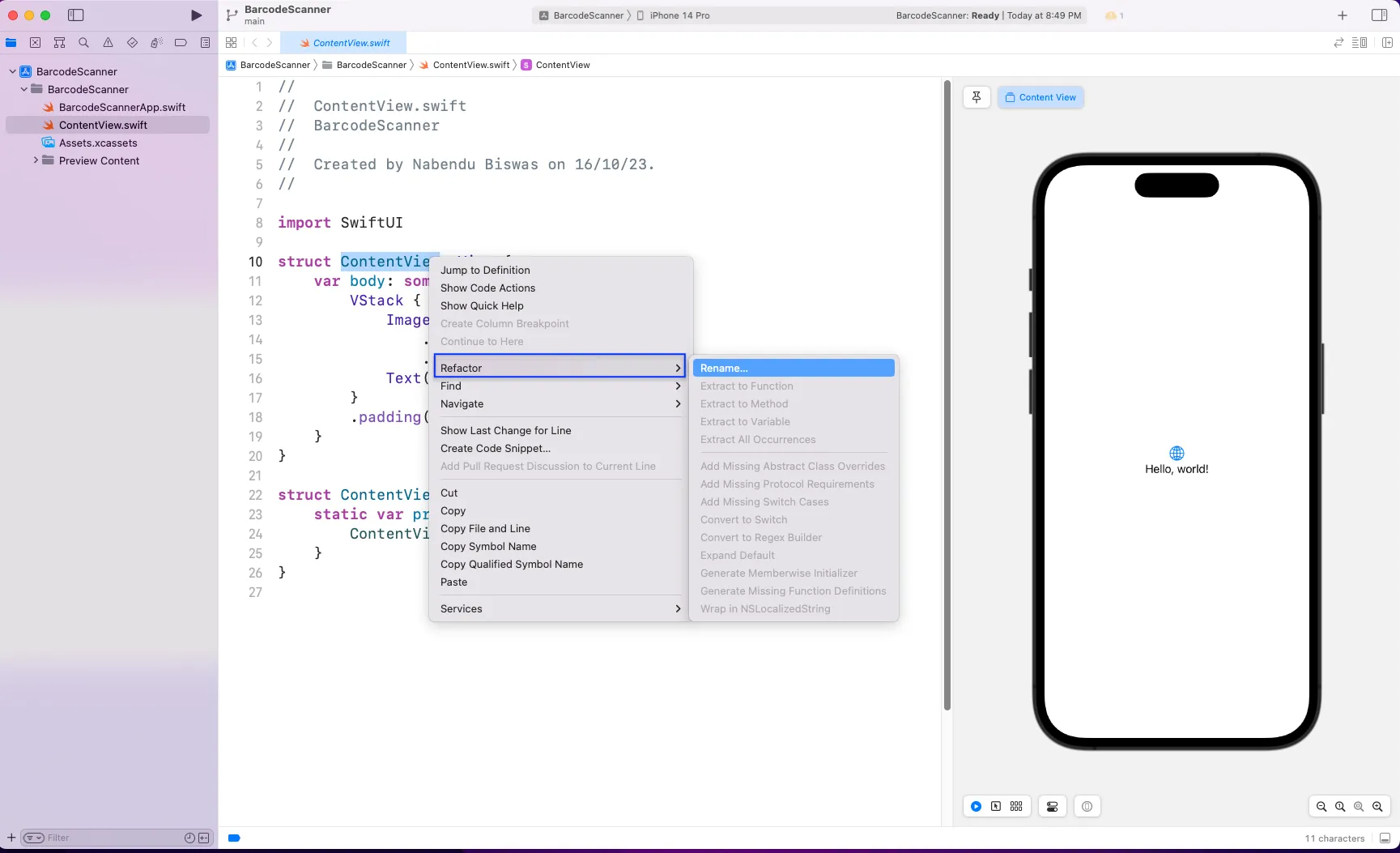Toggle the inspector panel in toolbar

pos(1380,15)
